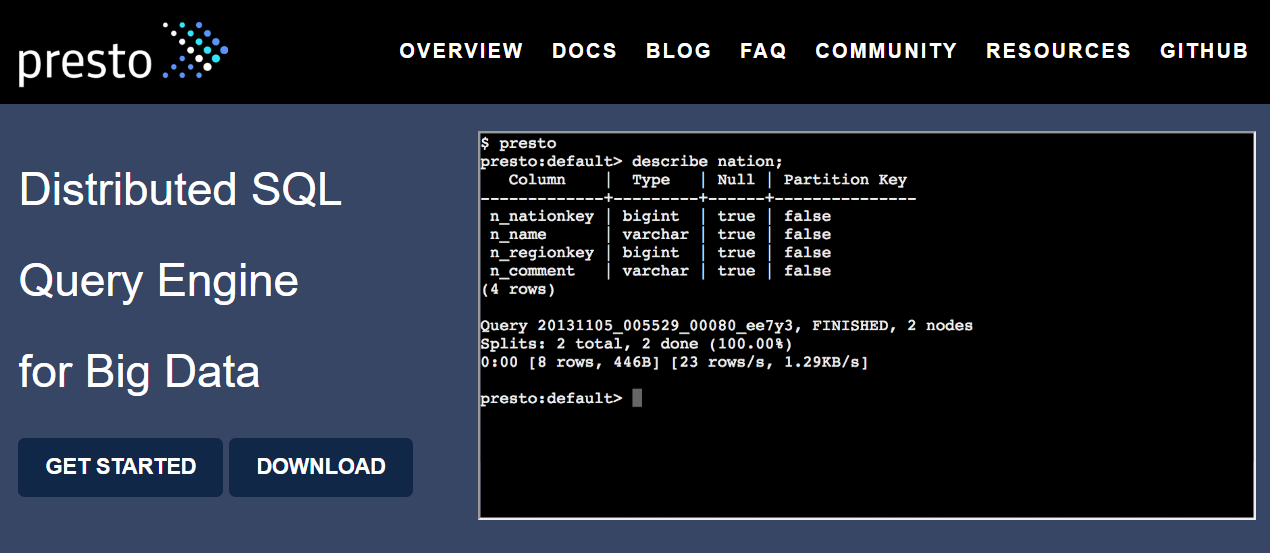Click the 'n_comment' row in terminal
The image size is (1270, 553).
[660, 271]
